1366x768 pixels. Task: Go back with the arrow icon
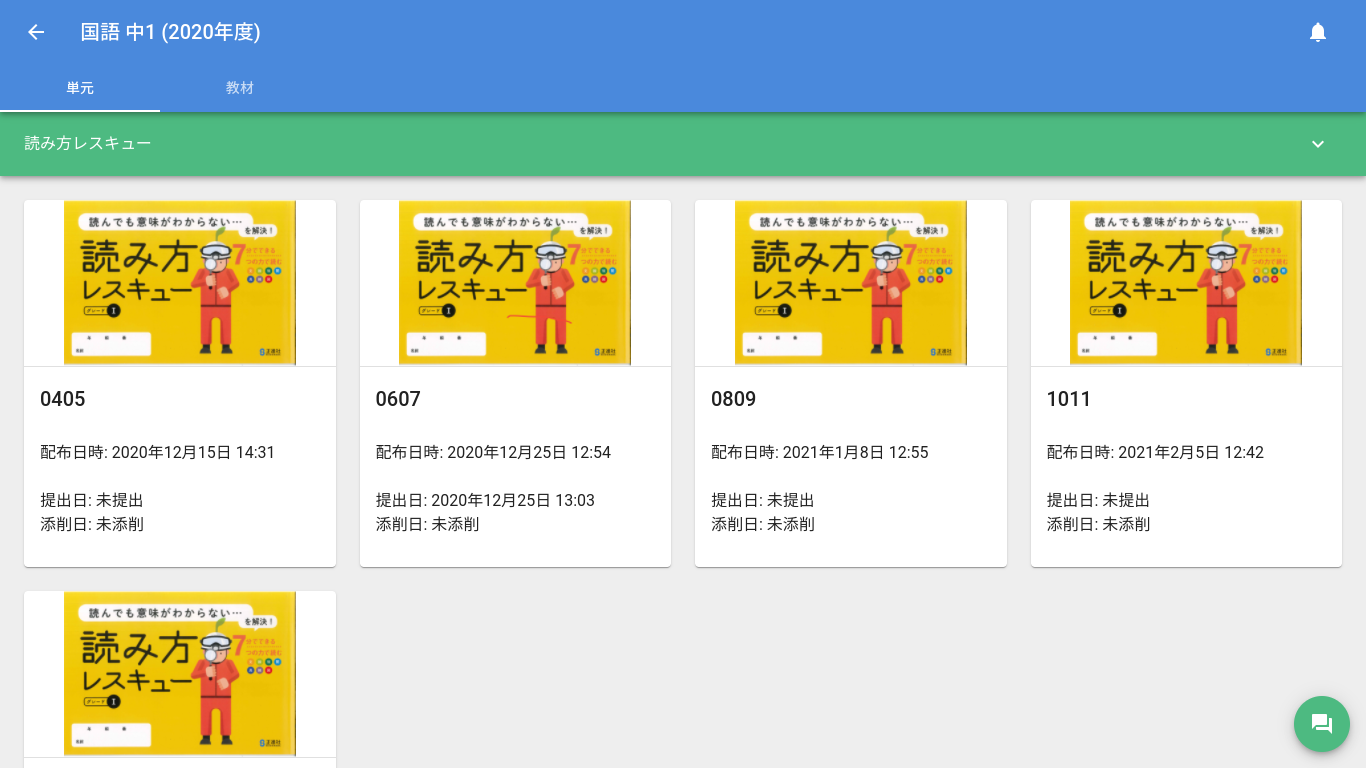coord(36,32)
